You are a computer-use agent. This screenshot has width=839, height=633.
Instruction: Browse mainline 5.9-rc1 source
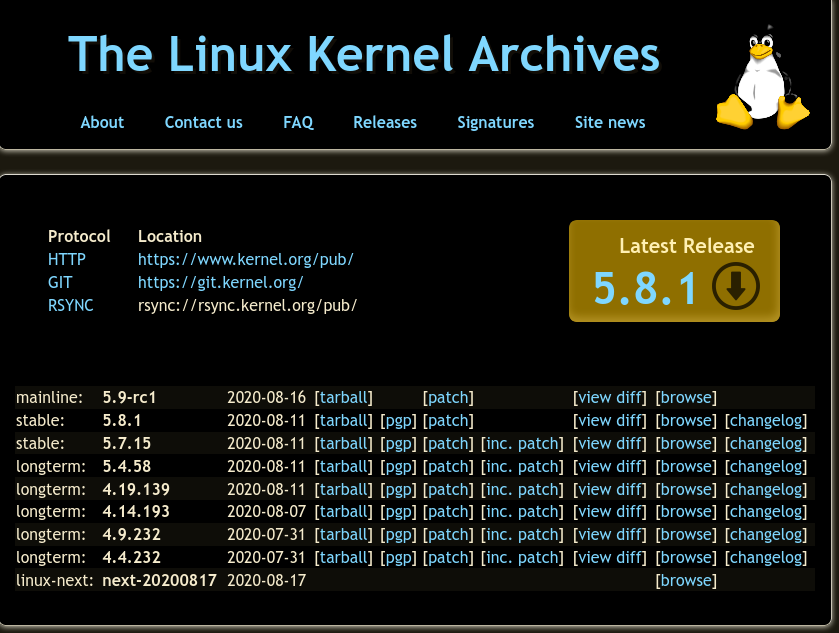click(x=686, y=398)
